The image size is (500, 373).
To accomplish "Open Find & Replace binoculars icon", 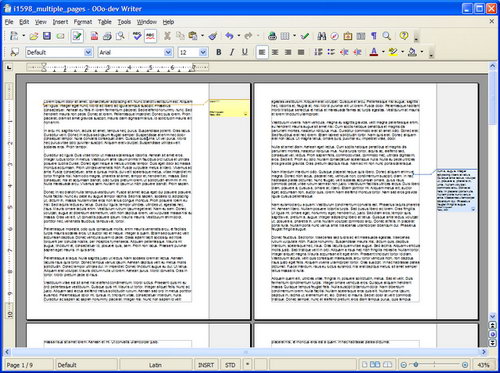I will tap(322, 36).
